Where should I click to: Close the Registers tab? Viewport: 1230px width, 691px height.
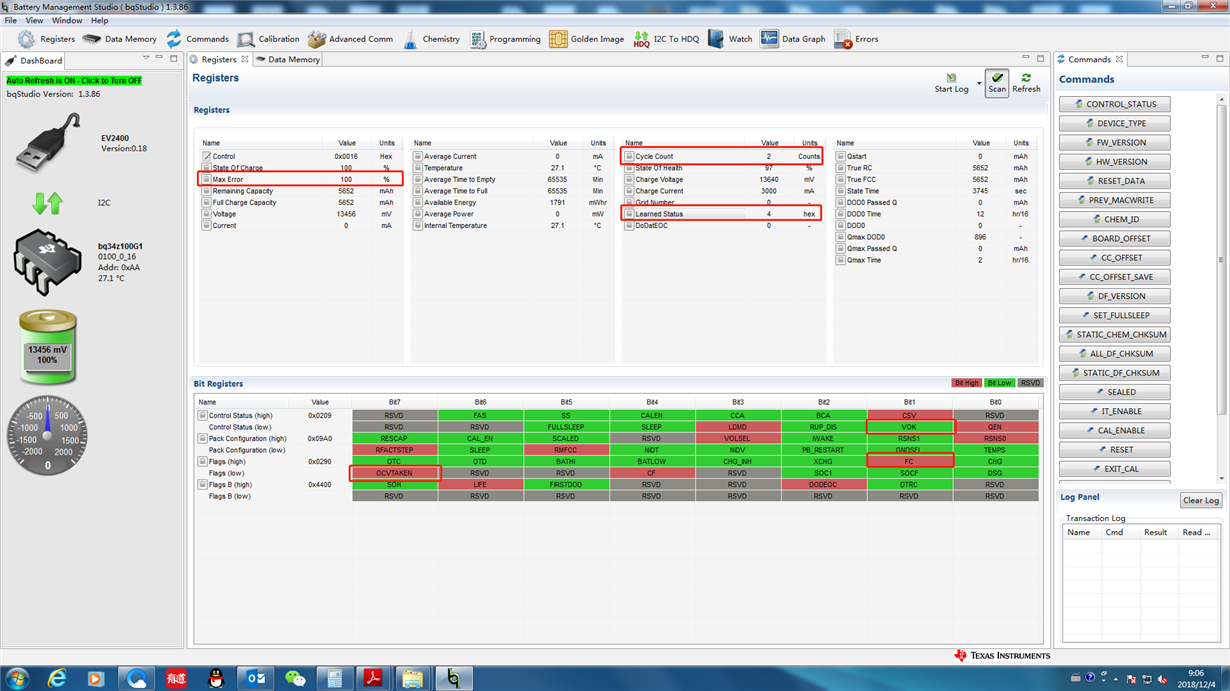click(245, 59)
